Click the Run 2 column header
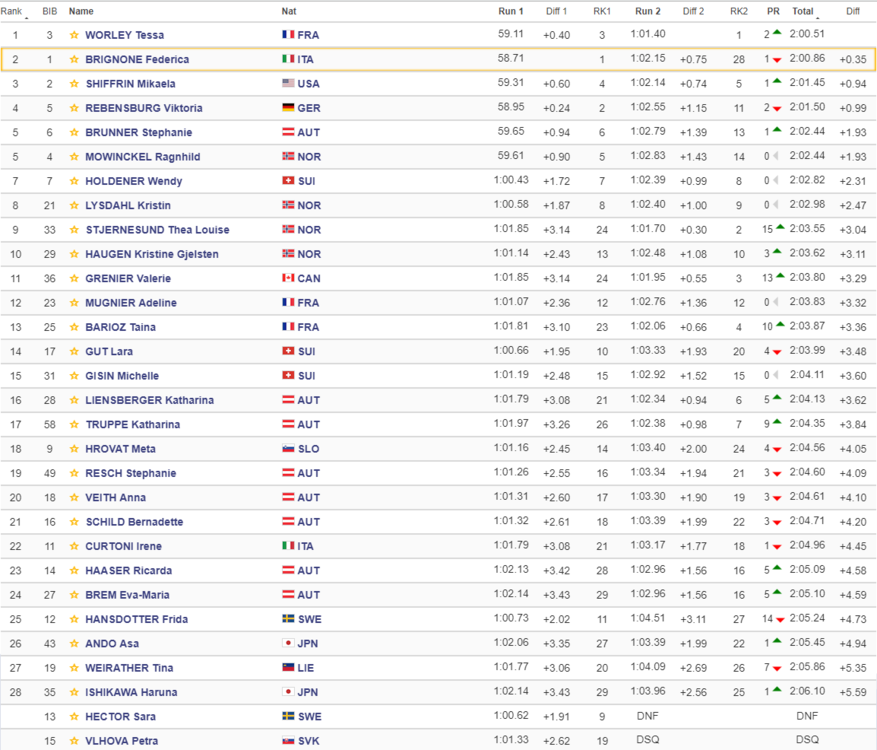Viewport: 877px width, 750px height. click(648, 11)
